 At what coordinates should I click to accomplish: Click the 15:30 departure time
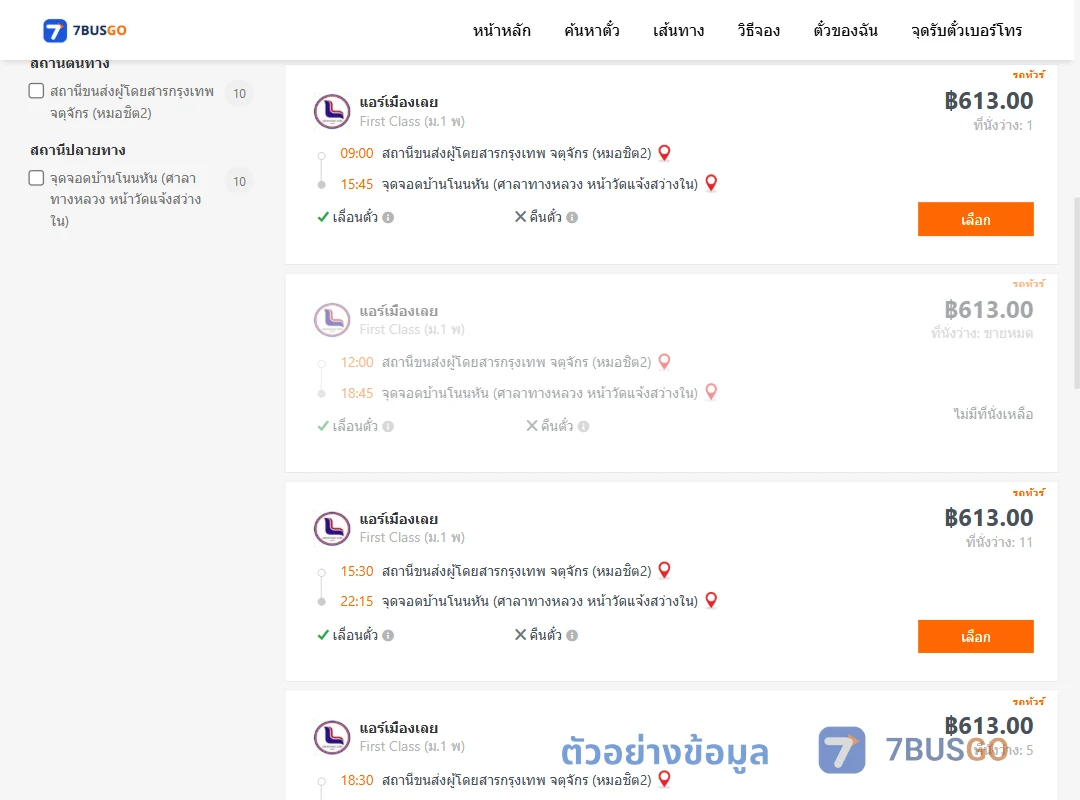point(357,571)
